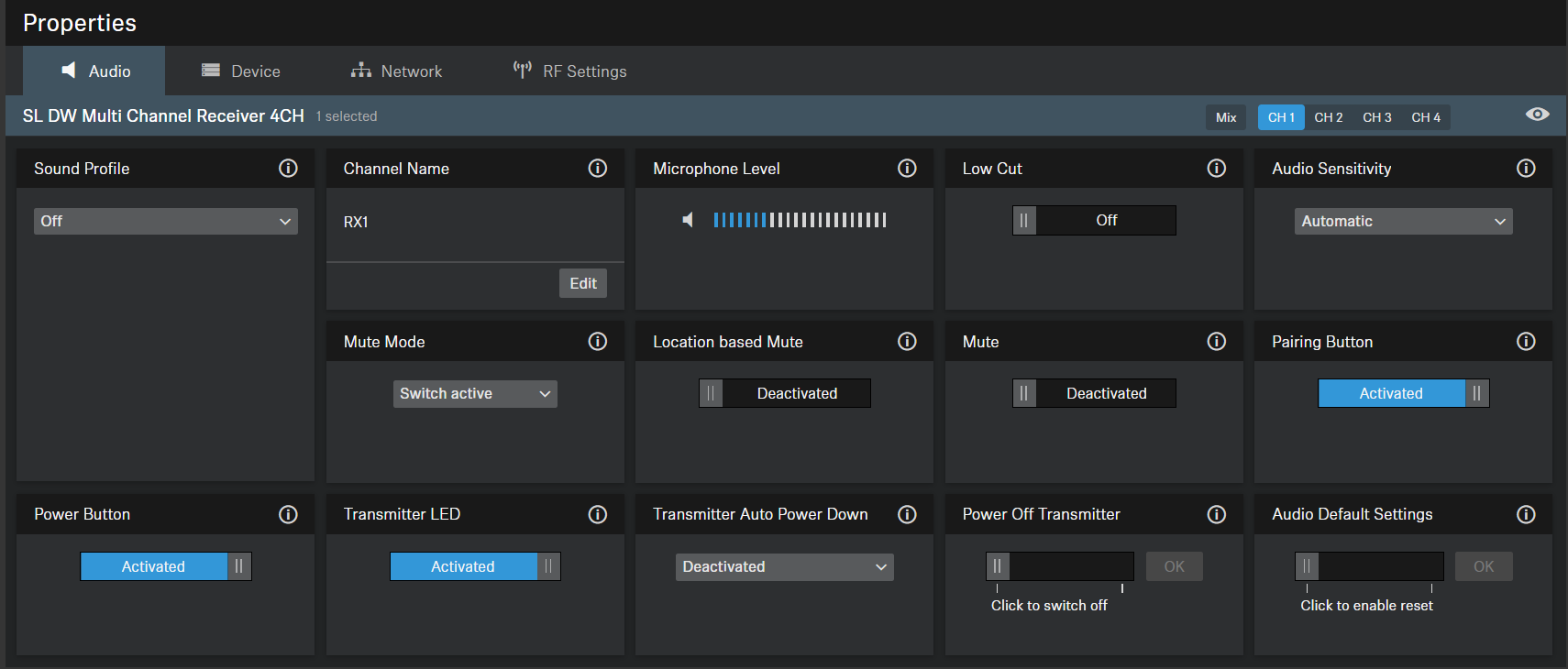The height and width of the screenshot is (669, 1568).
Task: Turn off the Transmitter LED toggle
Action: [x=475, y=566]
